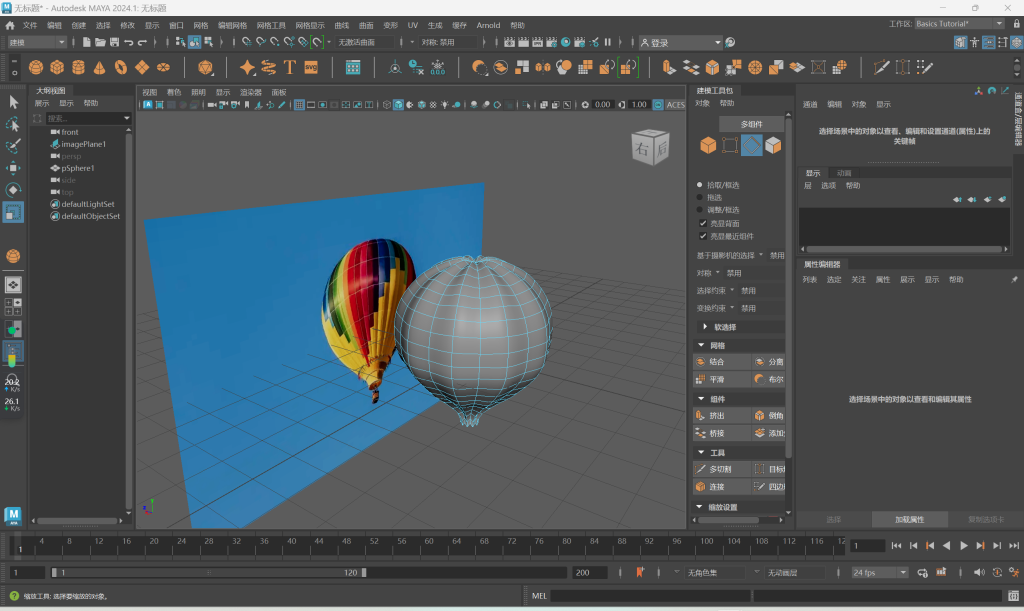Image resolution: width=1024 pixels, height=611 pixels.
Task: Create a polygon plane from the shelf
Action: (x=142, y=67)
